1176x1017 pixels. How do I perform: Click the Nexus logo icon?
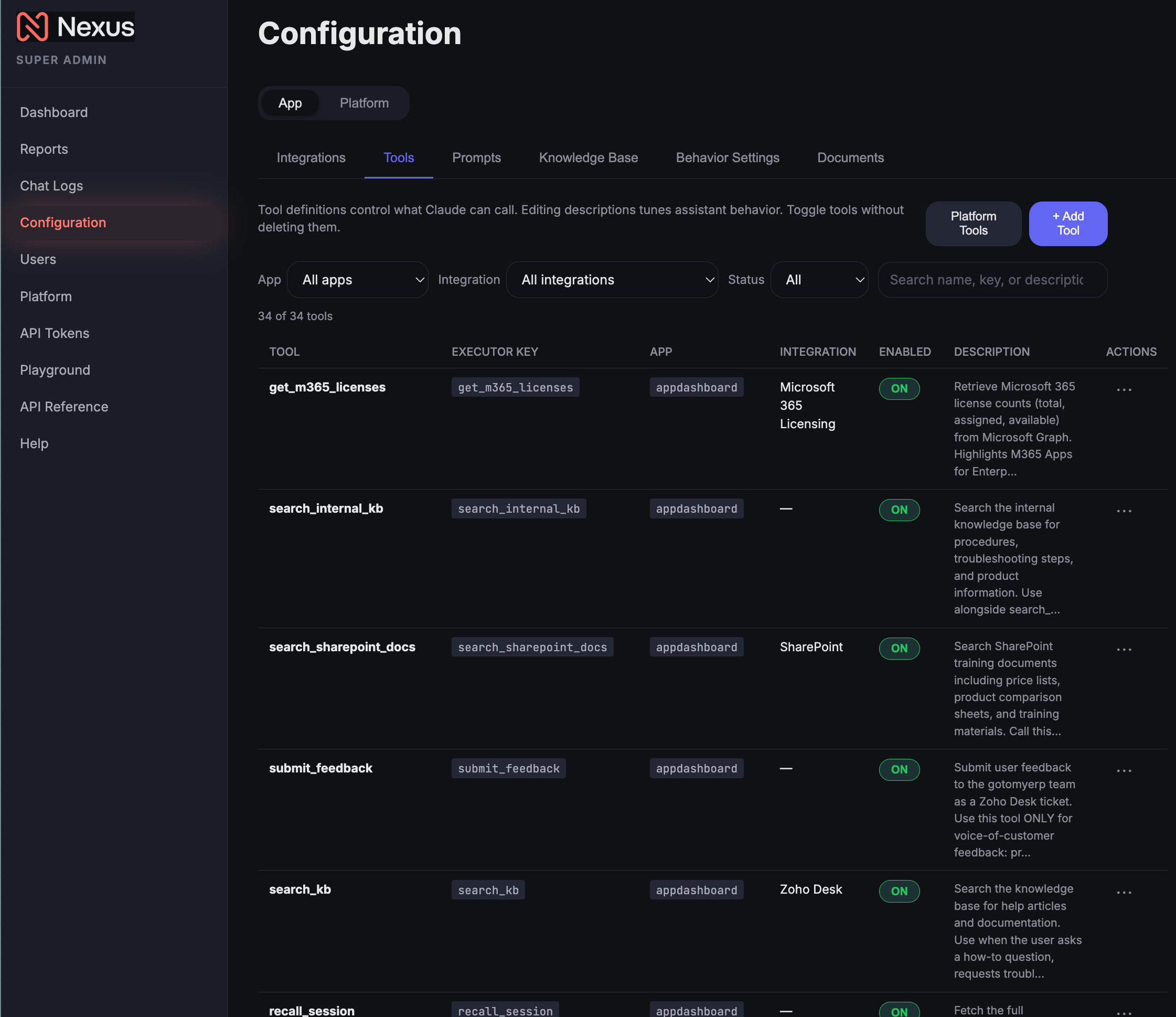tap(33, 27)
